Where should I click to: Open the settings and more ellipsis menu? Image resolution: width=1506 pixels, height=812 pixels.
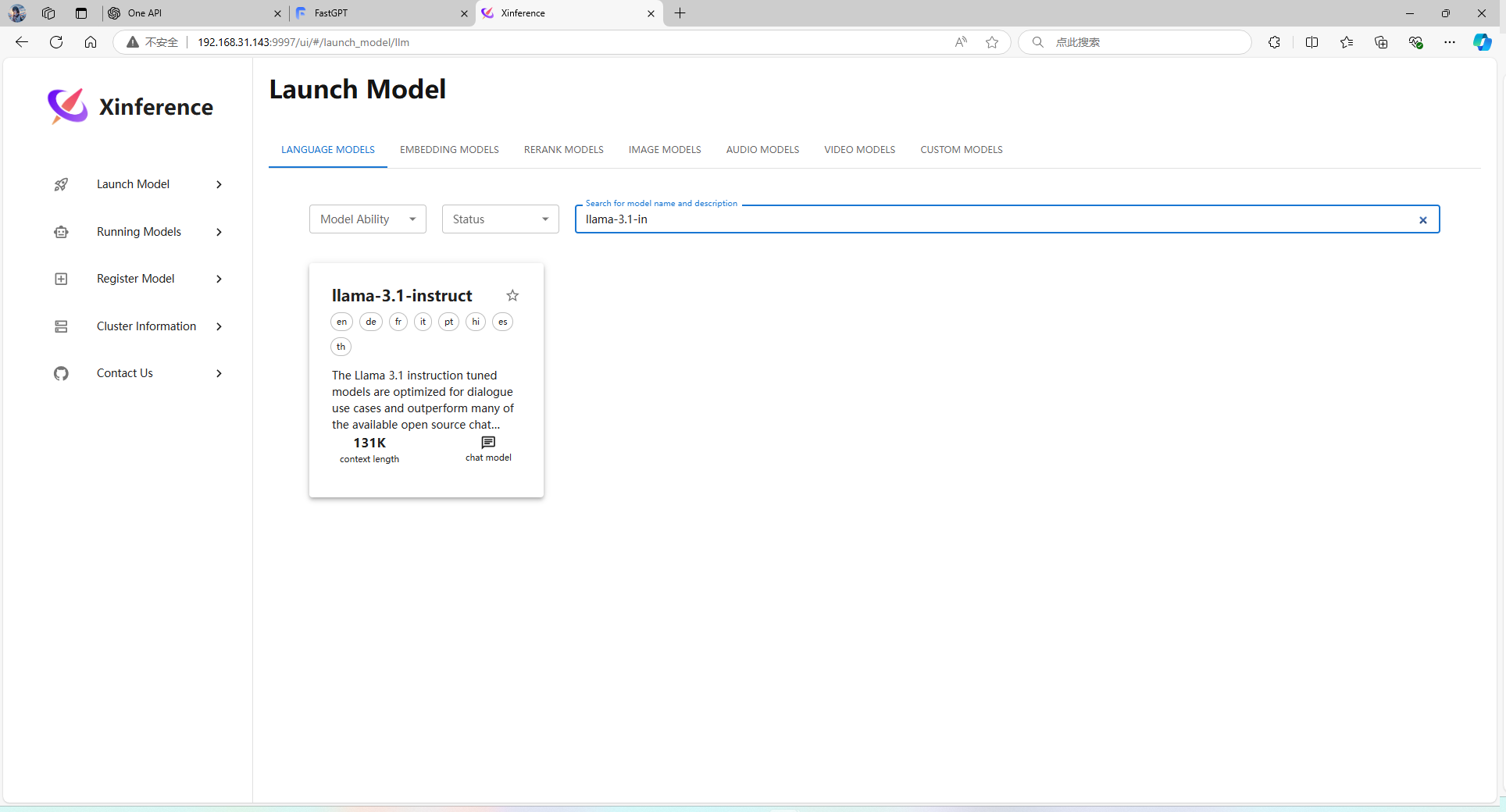point(1450,42)
